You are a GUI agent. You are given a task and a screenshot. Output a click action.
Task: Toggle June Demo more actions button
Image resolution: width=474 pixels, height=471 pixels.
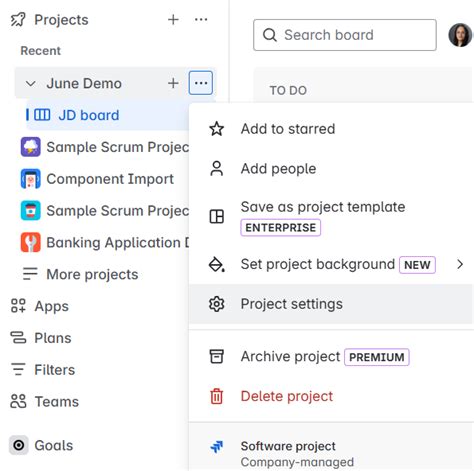(x=201, y=83)
